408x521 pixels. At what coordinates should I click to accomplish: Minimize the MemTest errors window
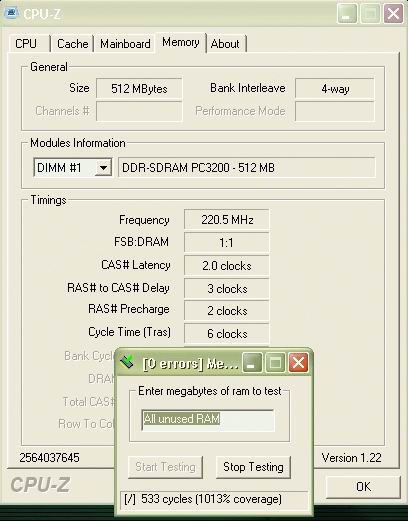[x=252, y=362]
